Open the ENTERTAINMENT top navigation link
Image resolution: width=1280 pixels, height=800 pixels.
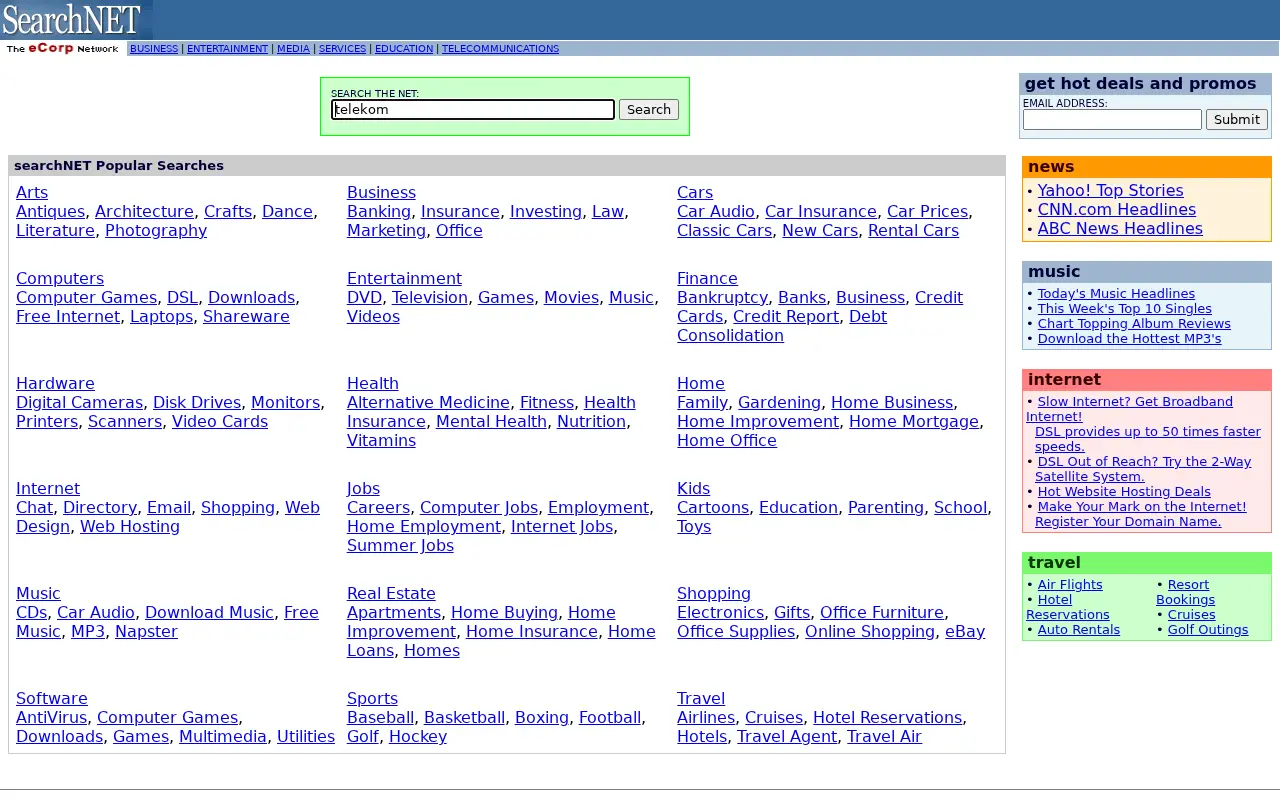(227, 49)
